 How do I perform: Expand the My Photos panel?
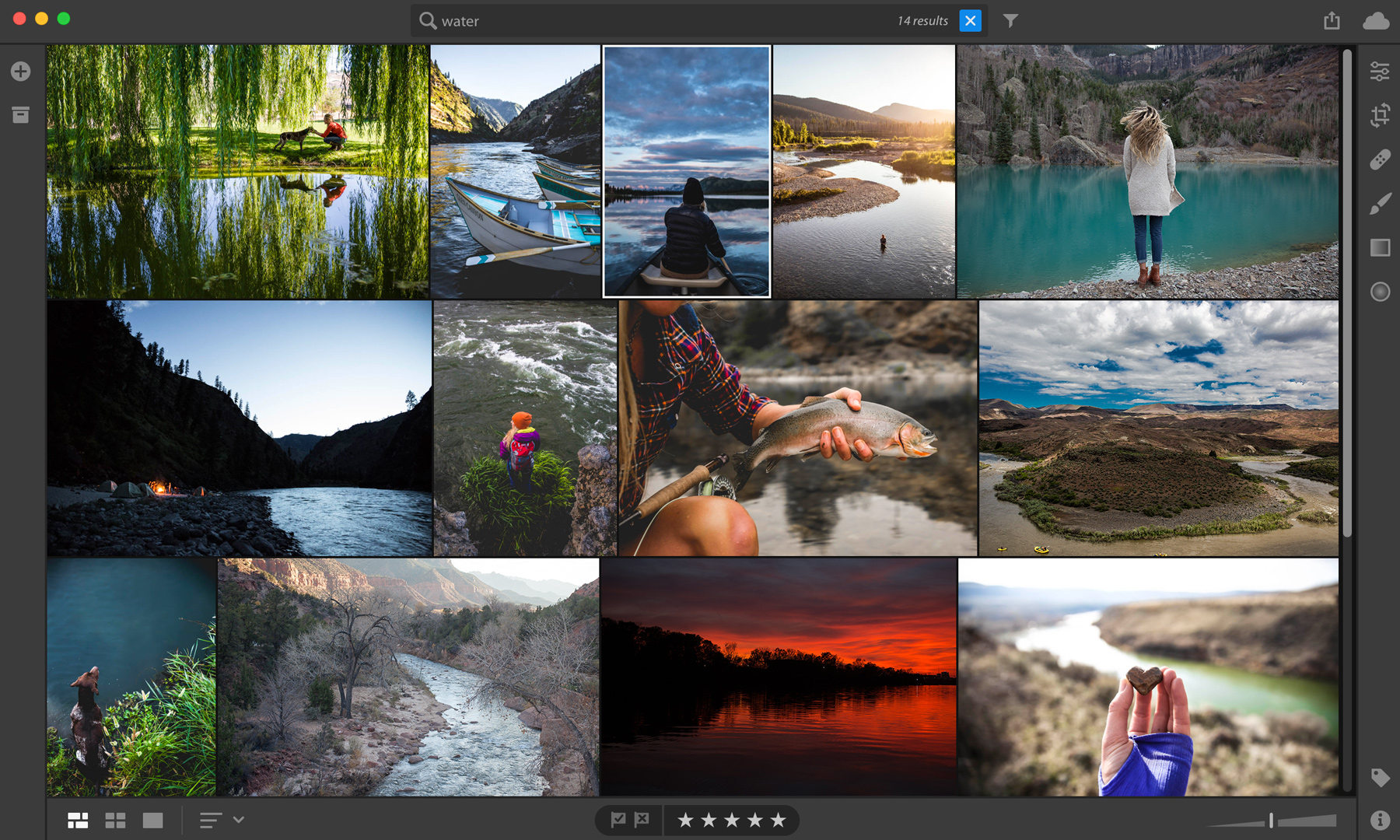[x=19, y=114]
